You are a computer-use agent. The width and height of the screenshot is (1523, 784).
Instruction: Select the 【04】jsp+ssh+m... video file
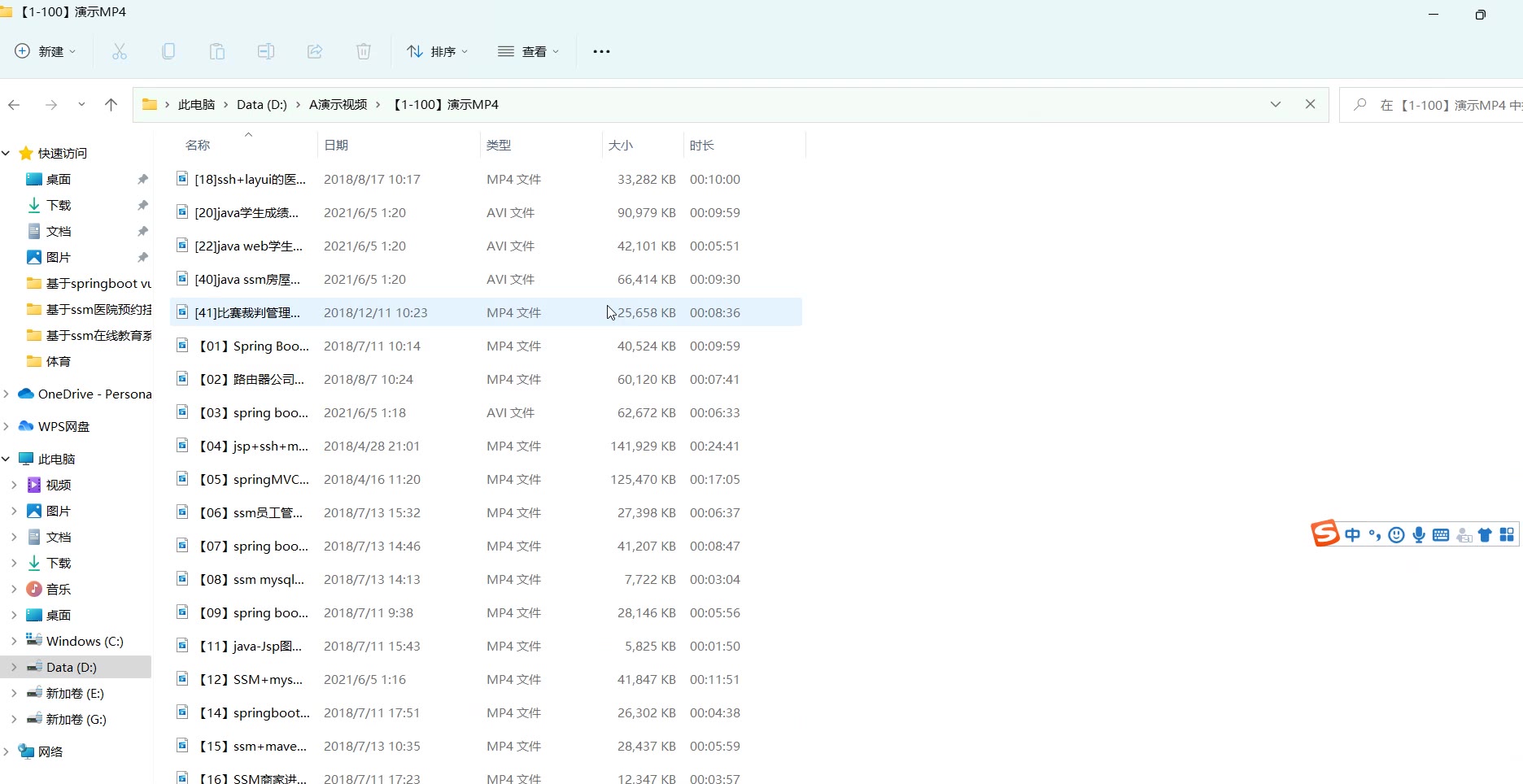pos(254,446)
